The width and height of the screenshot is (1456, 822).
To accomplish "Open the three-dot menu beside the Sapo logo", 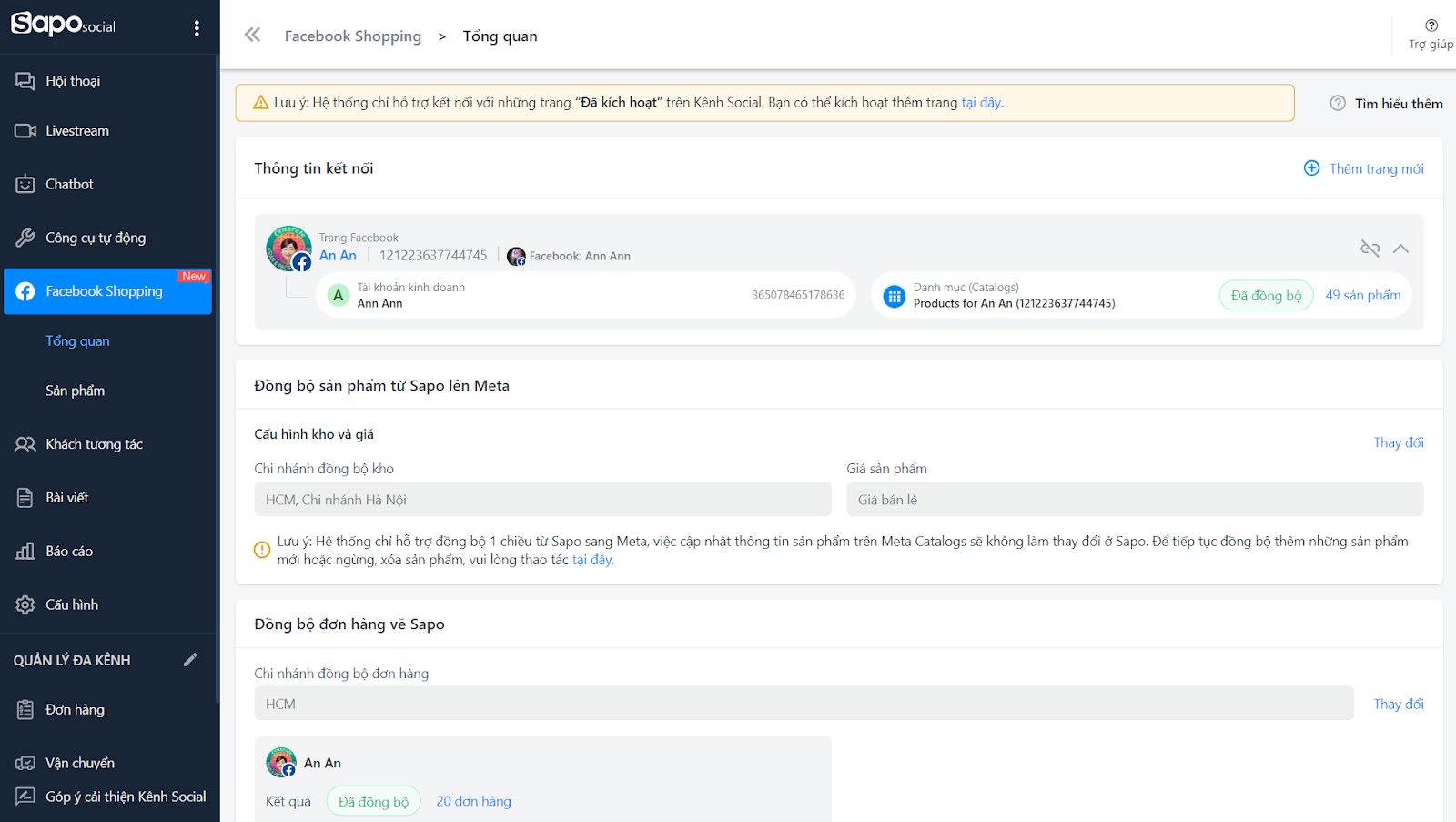I will click(197, 28).
